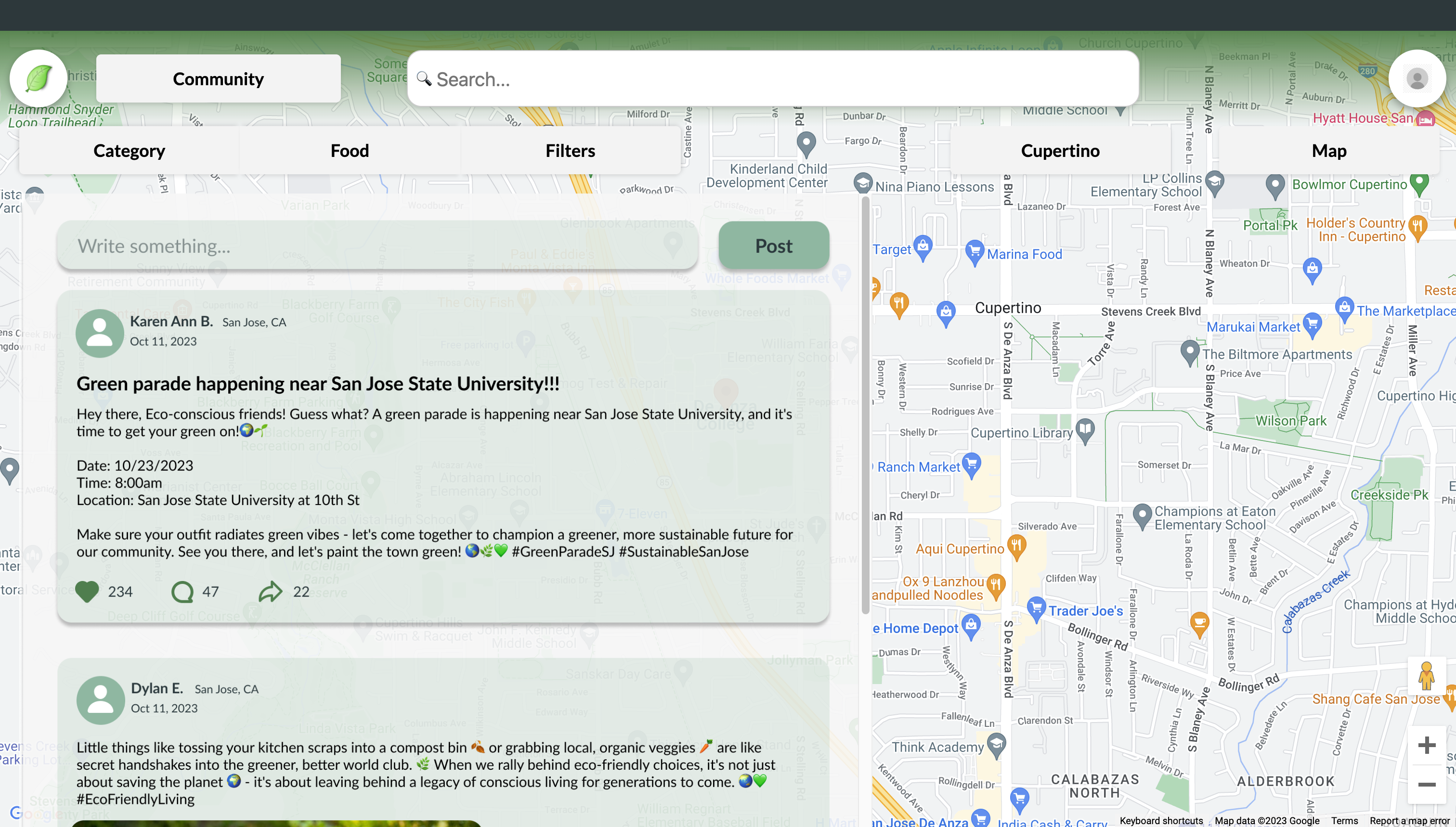
Task: Zoom out the map with minus icon
Action: point(1426,785)
